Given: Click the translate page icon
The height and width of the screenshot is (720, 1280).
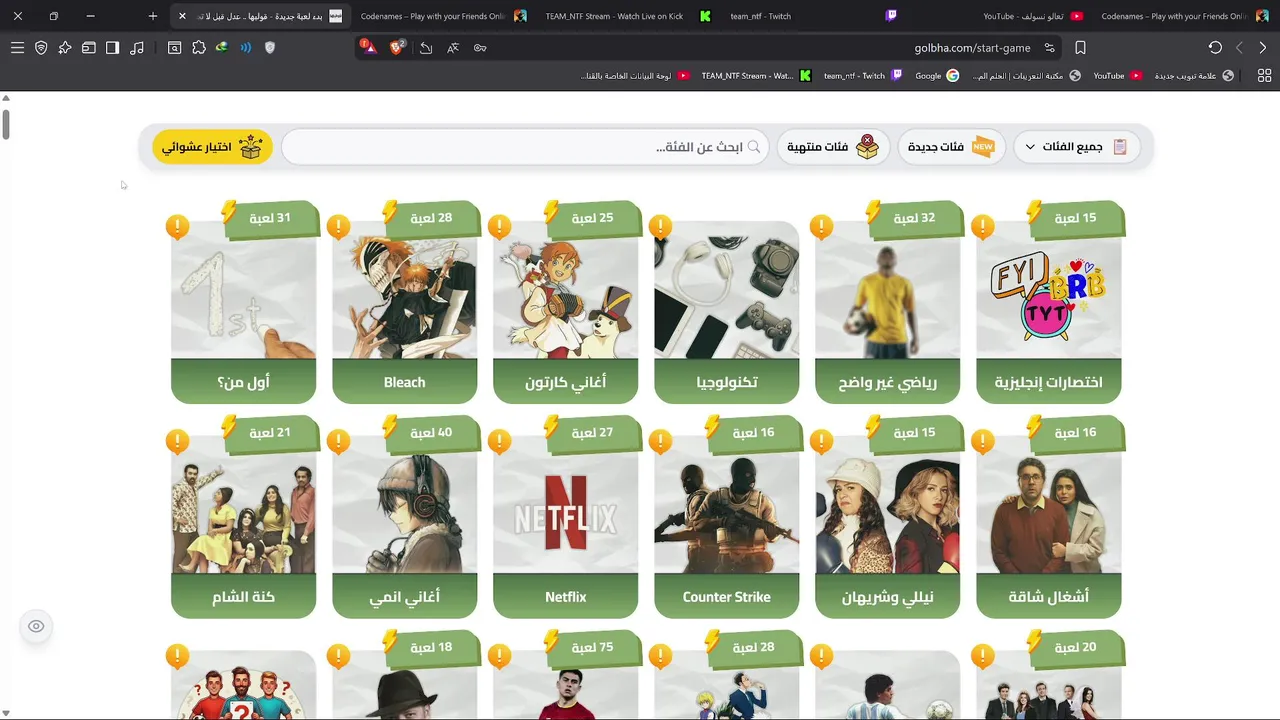Looking at the screenshot, I should tap(453, 48).
